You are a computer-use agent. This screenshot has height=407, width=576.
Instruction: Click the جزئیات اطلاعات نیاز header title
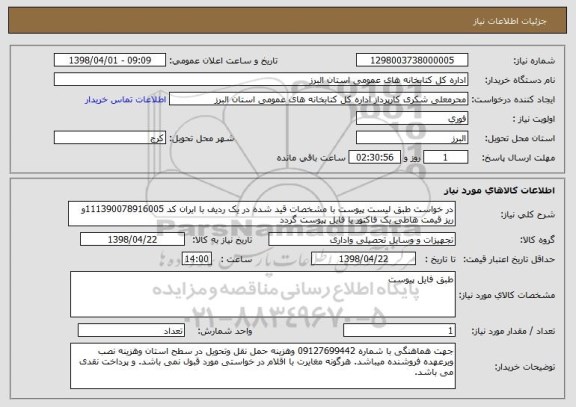[x=510, y=21]
